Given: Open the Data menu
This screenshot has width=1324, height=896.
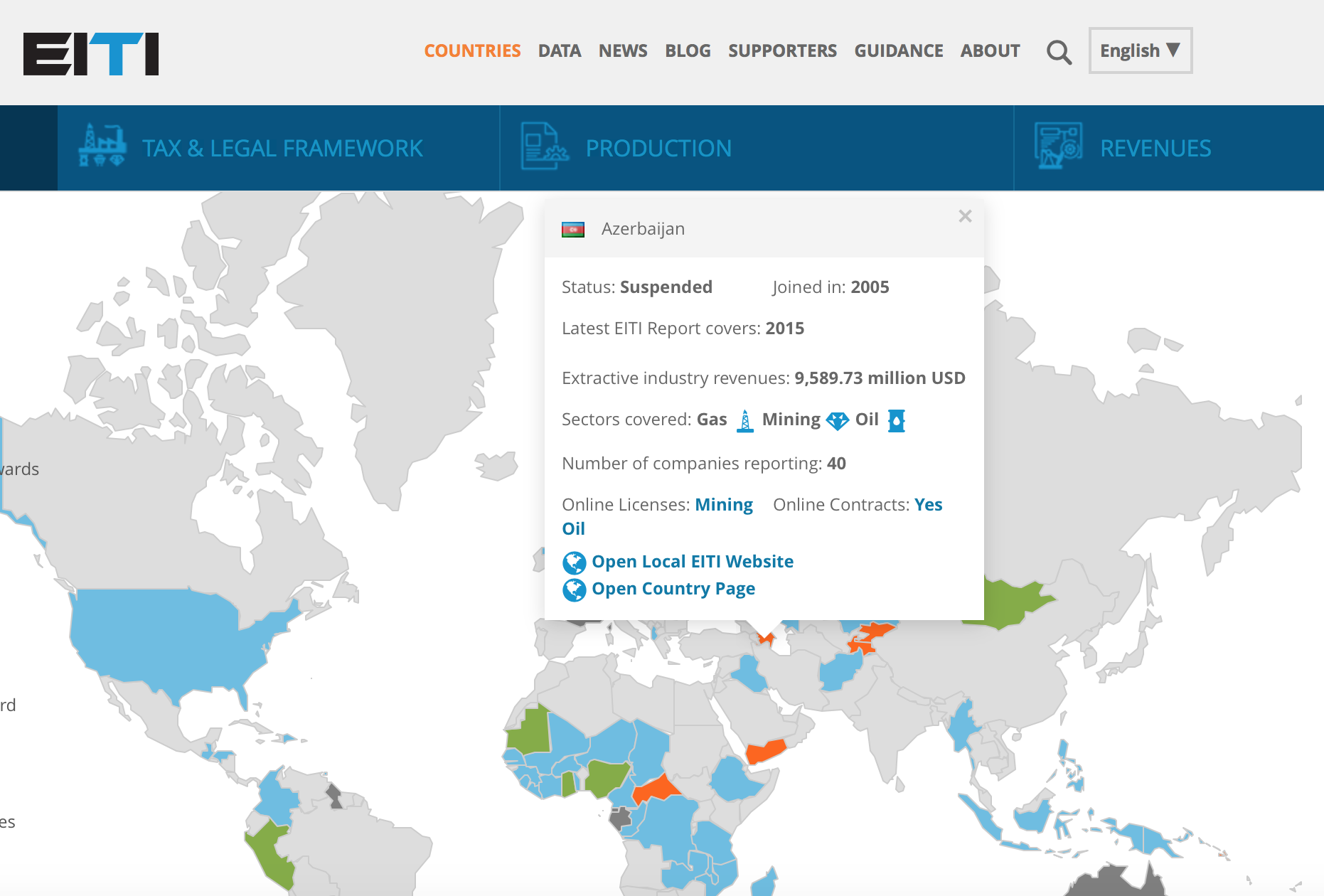Looking at the screenshot, I should click(x=560, y=50).
